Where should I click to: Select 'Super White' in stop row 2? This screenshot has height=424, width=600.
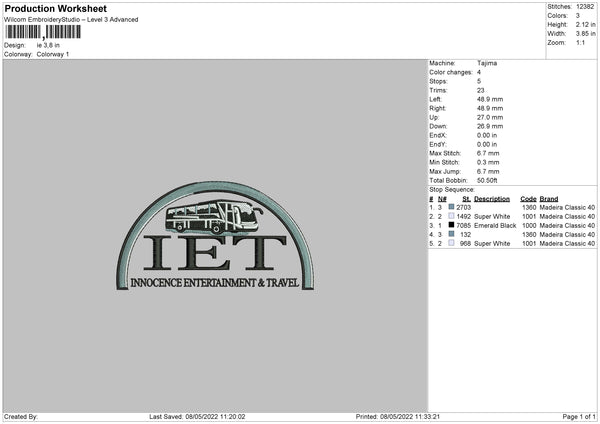492,217
